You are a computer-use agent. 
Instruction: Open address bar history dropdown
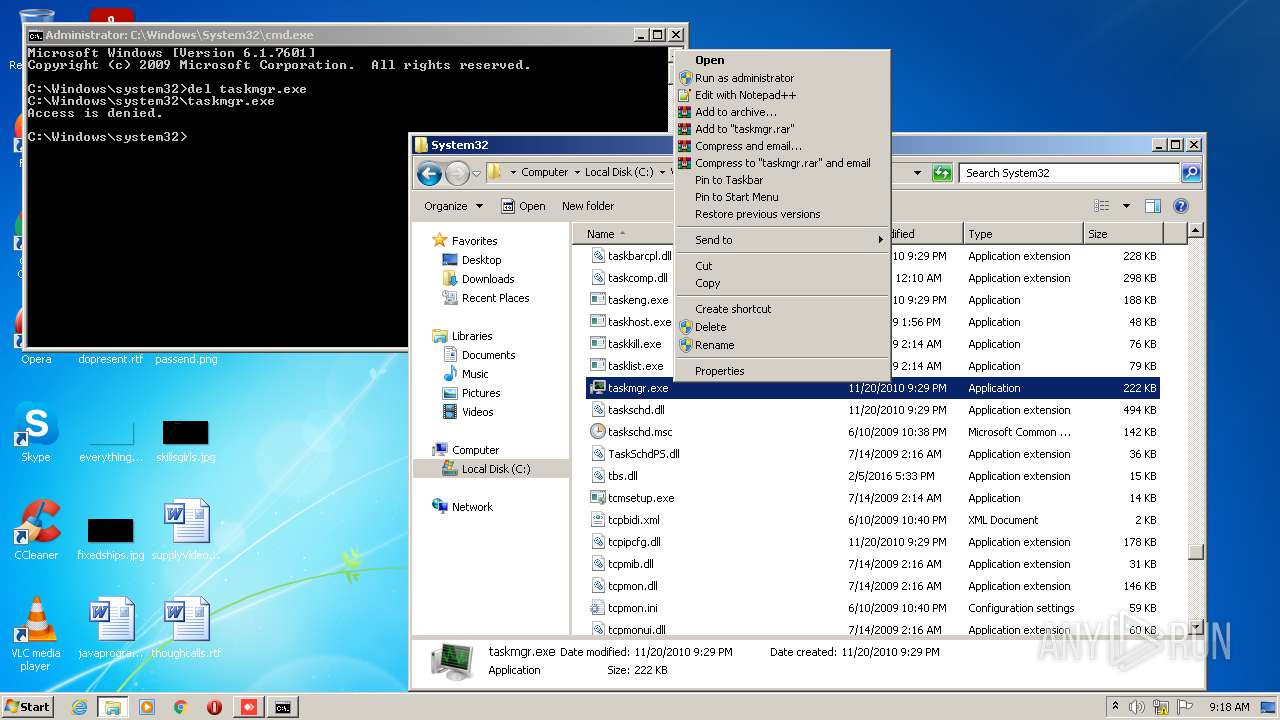click(917, 173)
